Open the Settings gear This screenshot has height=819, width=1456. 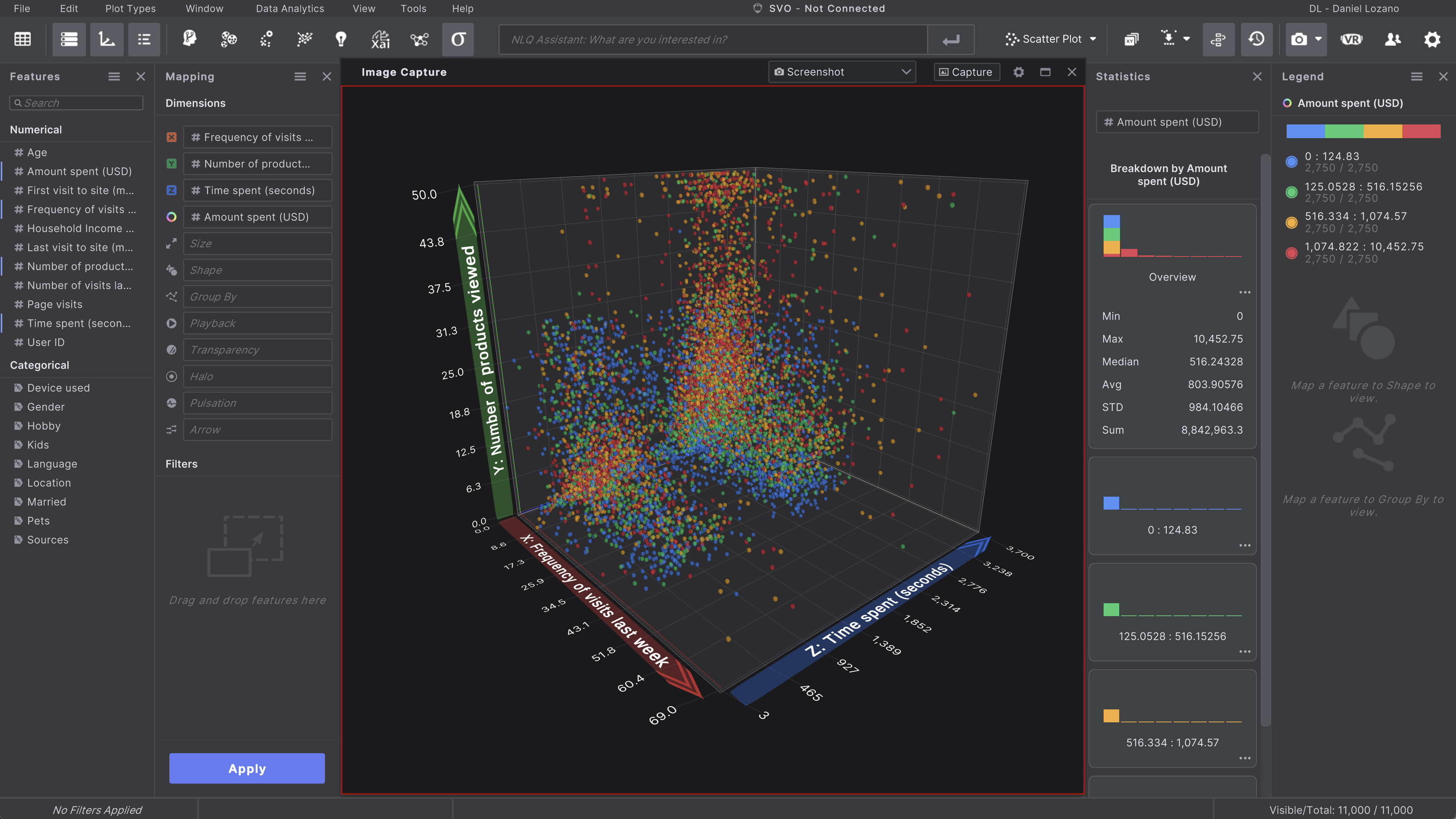point(1433,40)
